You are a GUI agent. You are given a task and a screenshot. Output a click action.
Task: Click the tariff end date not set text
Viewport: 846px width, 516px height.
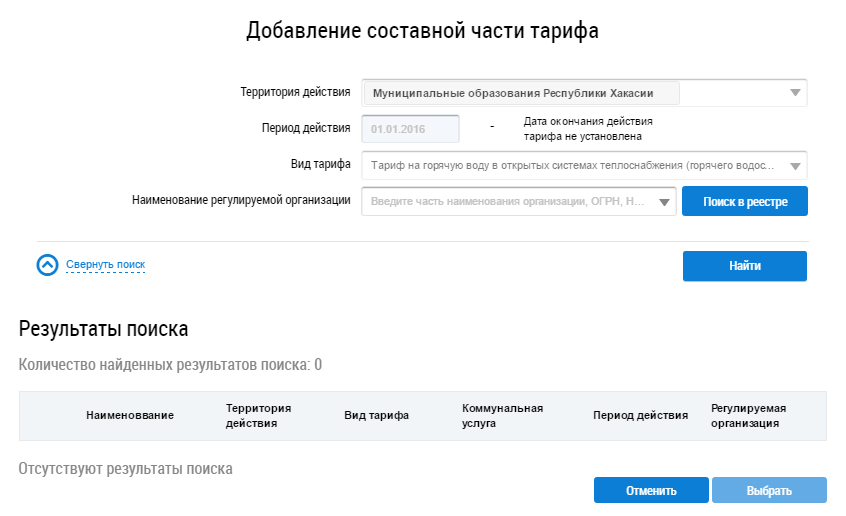coord(588,129)
